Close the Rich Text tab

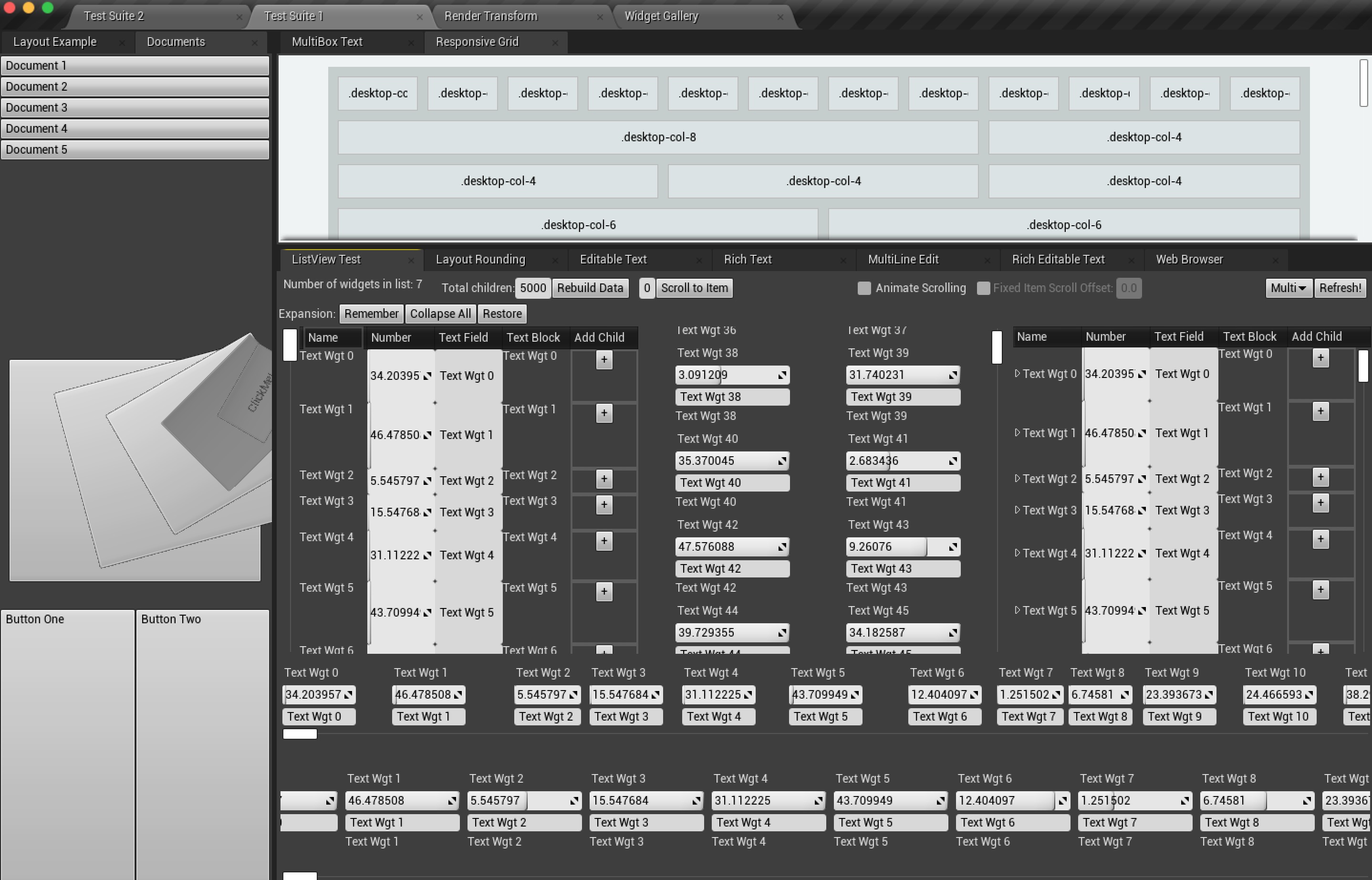(x=842, y=261)
